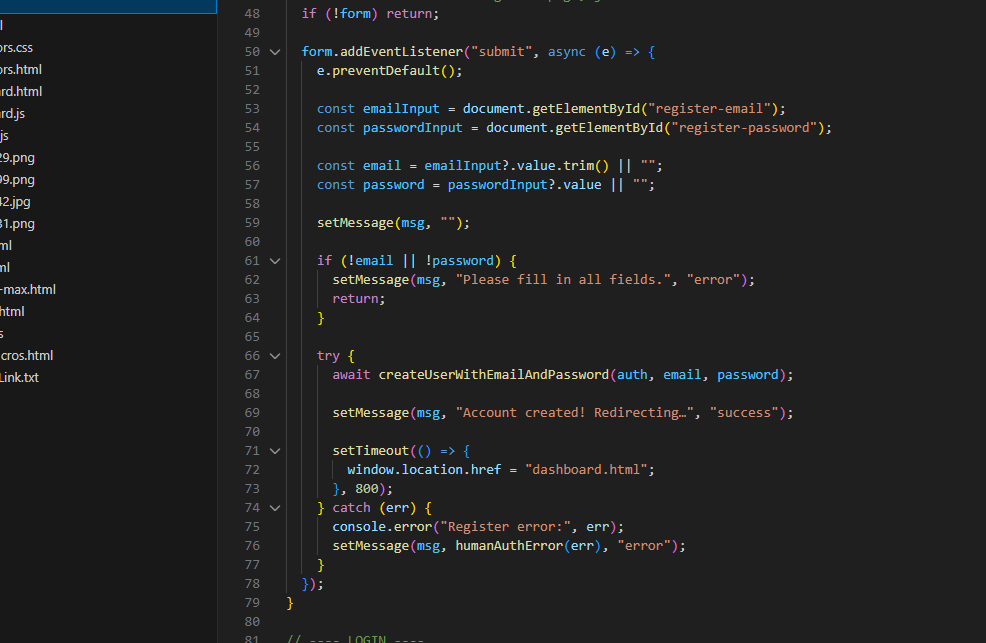
Task: Collapse the setTimeout fold at line 71
Action: (276, 451)
